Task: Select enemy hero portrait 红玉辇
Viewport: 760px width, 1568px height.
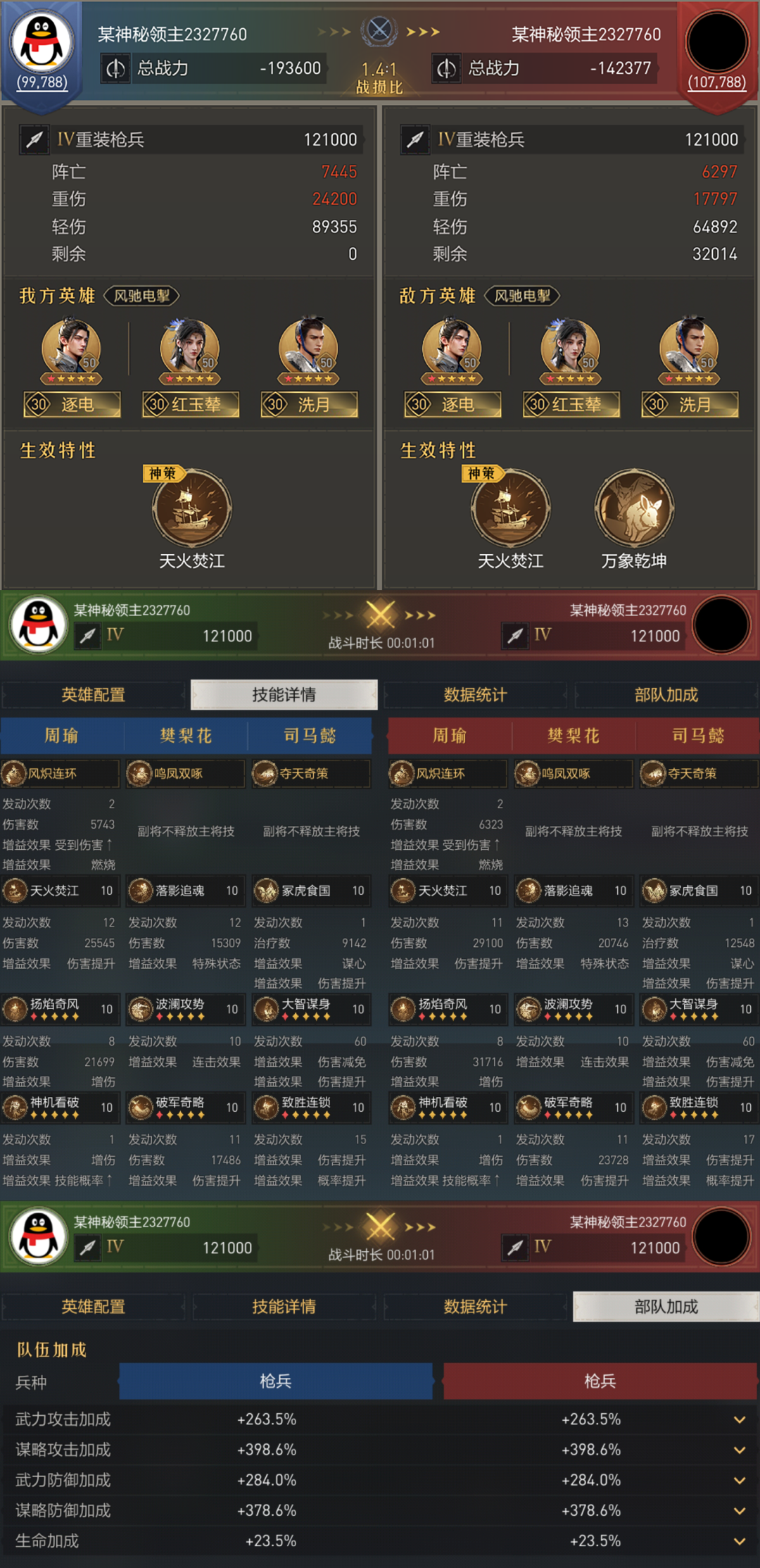Action: point(570,349)
